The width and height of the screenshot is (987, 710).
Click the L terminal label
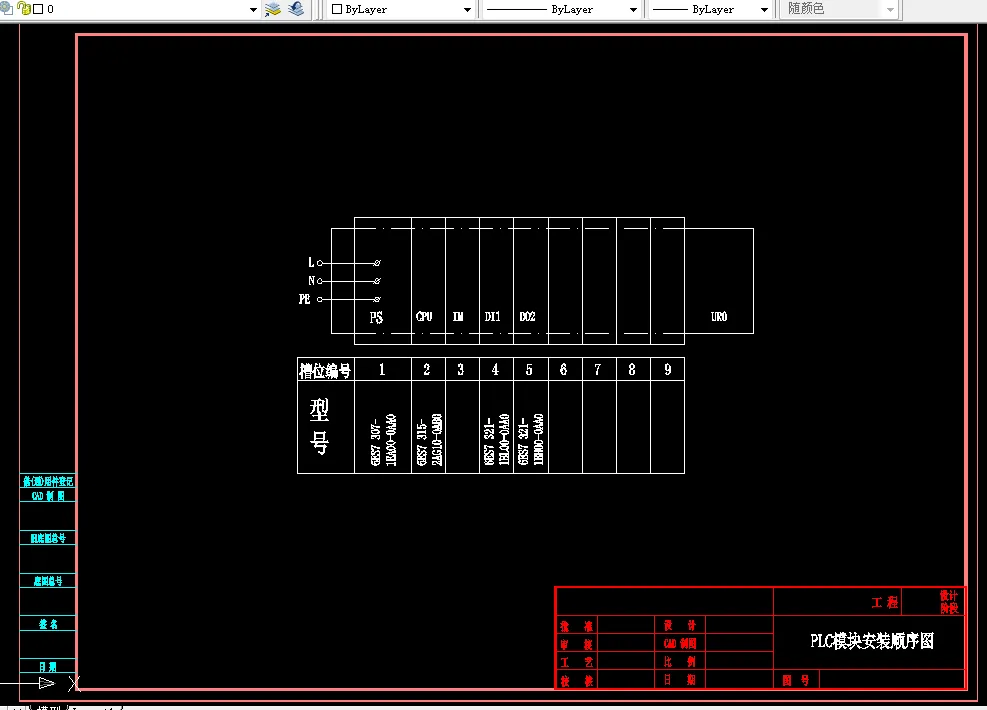[311, 262]
